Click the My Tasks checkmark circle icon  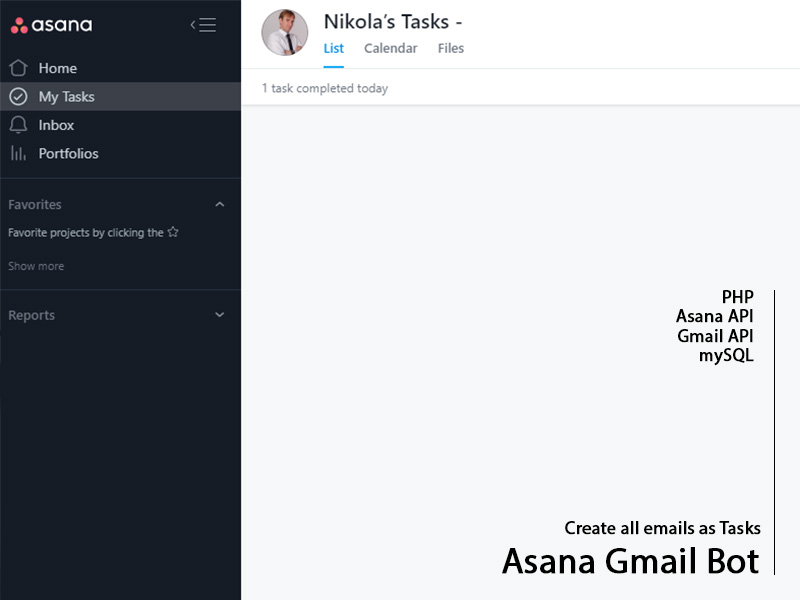(18, 97)
